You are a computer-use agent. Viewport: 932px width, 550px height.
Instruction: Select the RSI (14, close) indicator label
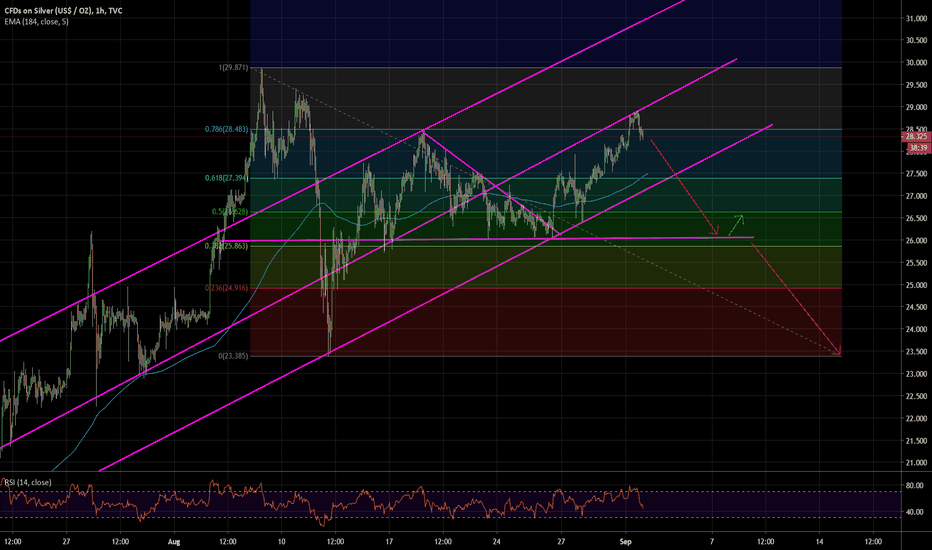point(28,482)
